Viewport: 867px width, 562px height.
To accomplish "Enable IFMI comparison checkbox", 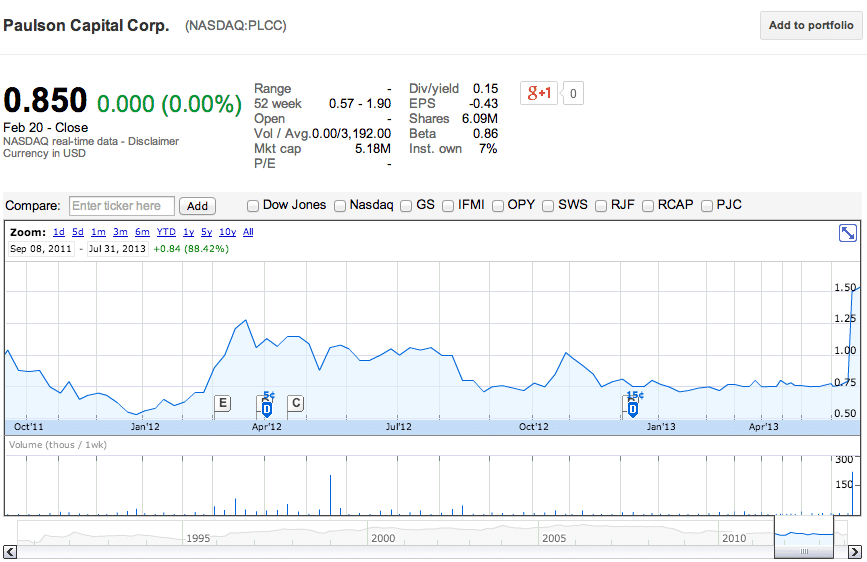I will coord(448,206).
